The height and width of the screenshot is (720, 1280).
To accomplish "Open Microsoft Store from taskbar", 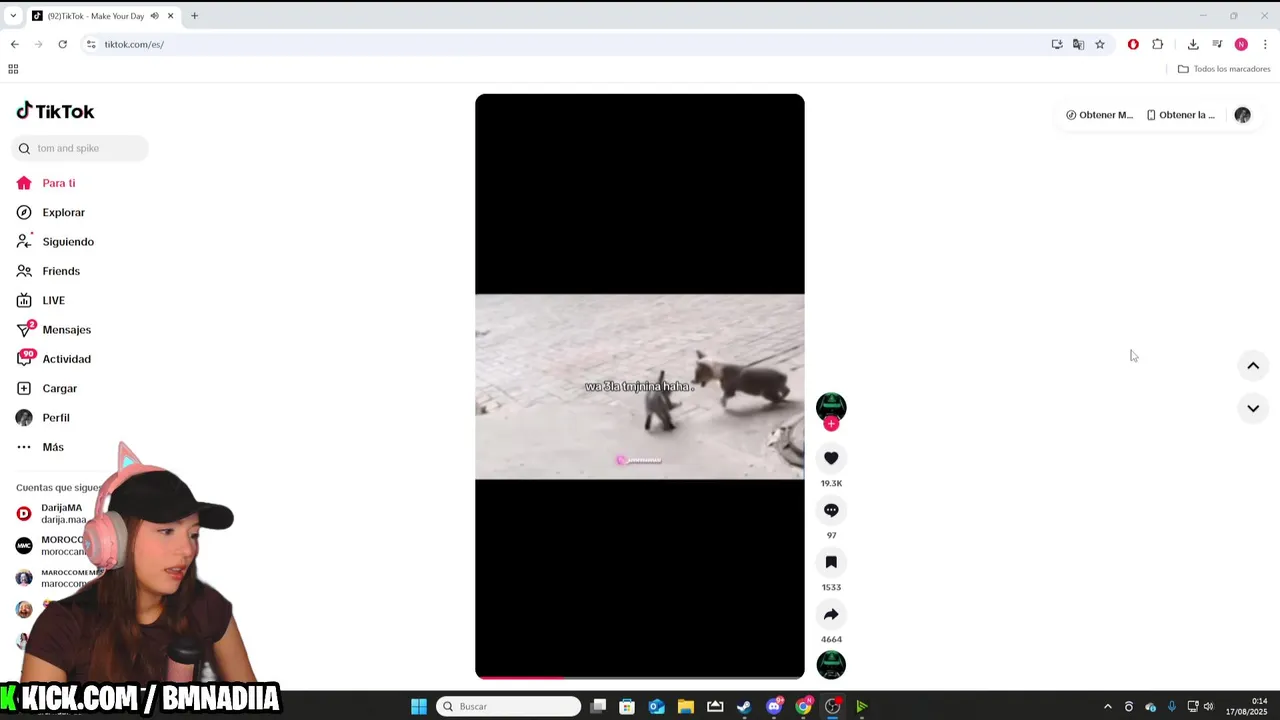I will (x=627, y=706).
